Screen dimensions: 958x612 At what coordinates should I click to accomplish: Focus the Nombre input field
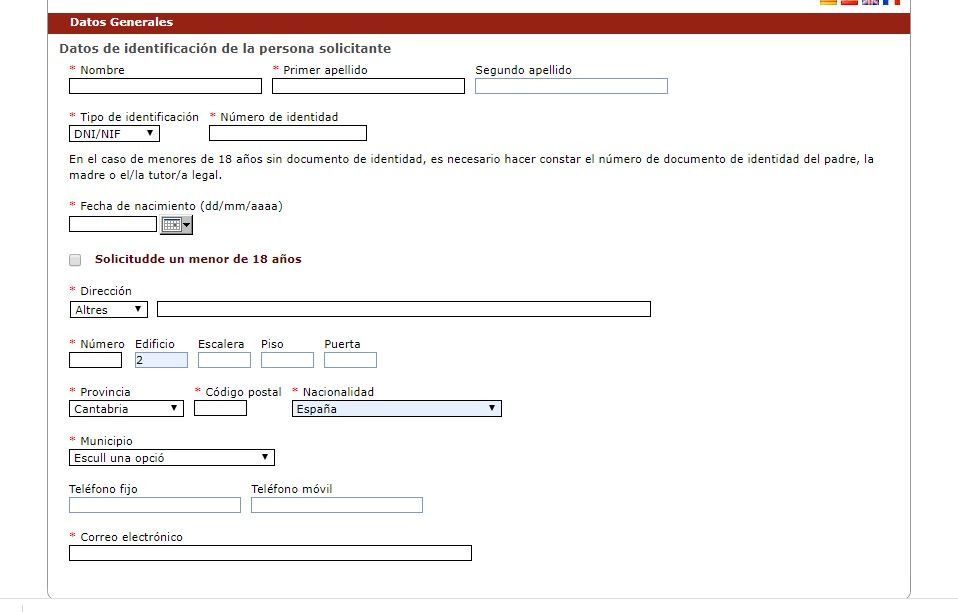click(x=166, y=86)
